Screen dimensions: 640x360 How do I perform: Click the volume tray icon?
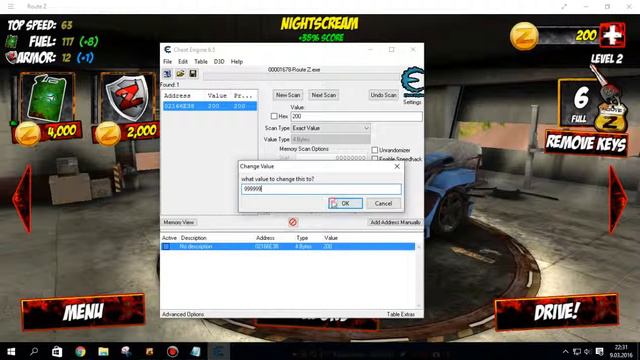587,351
